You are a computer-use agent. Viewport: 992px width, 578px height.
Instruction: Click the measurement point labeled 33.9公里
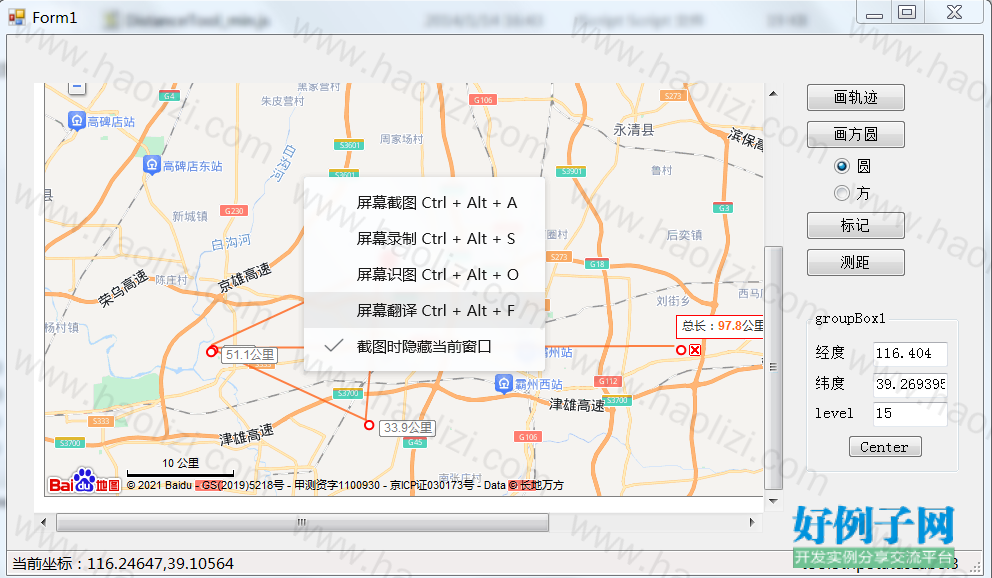click(x=369, y=425)
